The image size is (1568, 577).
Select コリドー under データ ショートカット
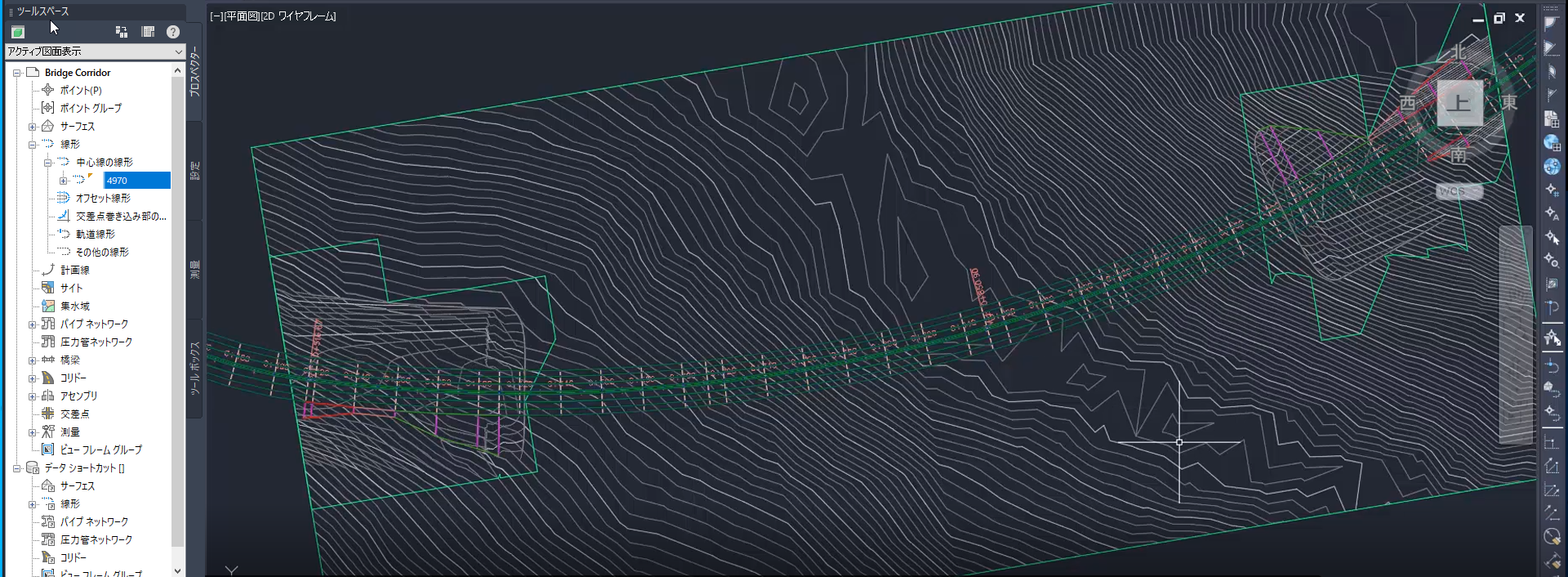[73, 557]
